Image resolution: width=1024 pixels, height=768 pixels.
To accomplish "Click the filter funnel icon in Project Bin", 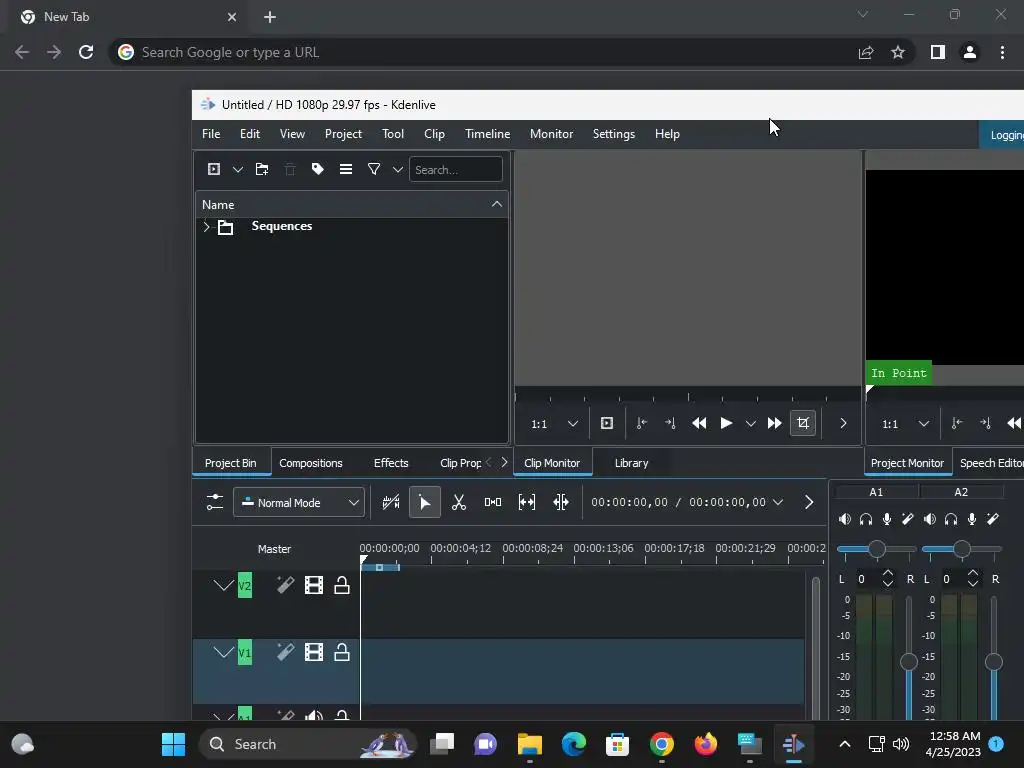I will point(374,169).
